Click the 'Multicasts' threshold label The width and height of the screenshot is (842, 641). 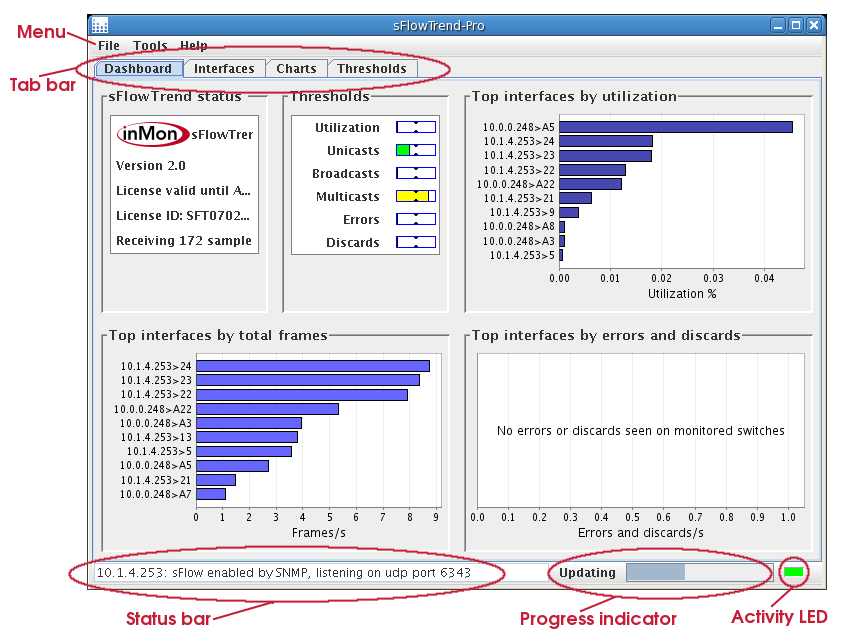(x=347, y=197)
